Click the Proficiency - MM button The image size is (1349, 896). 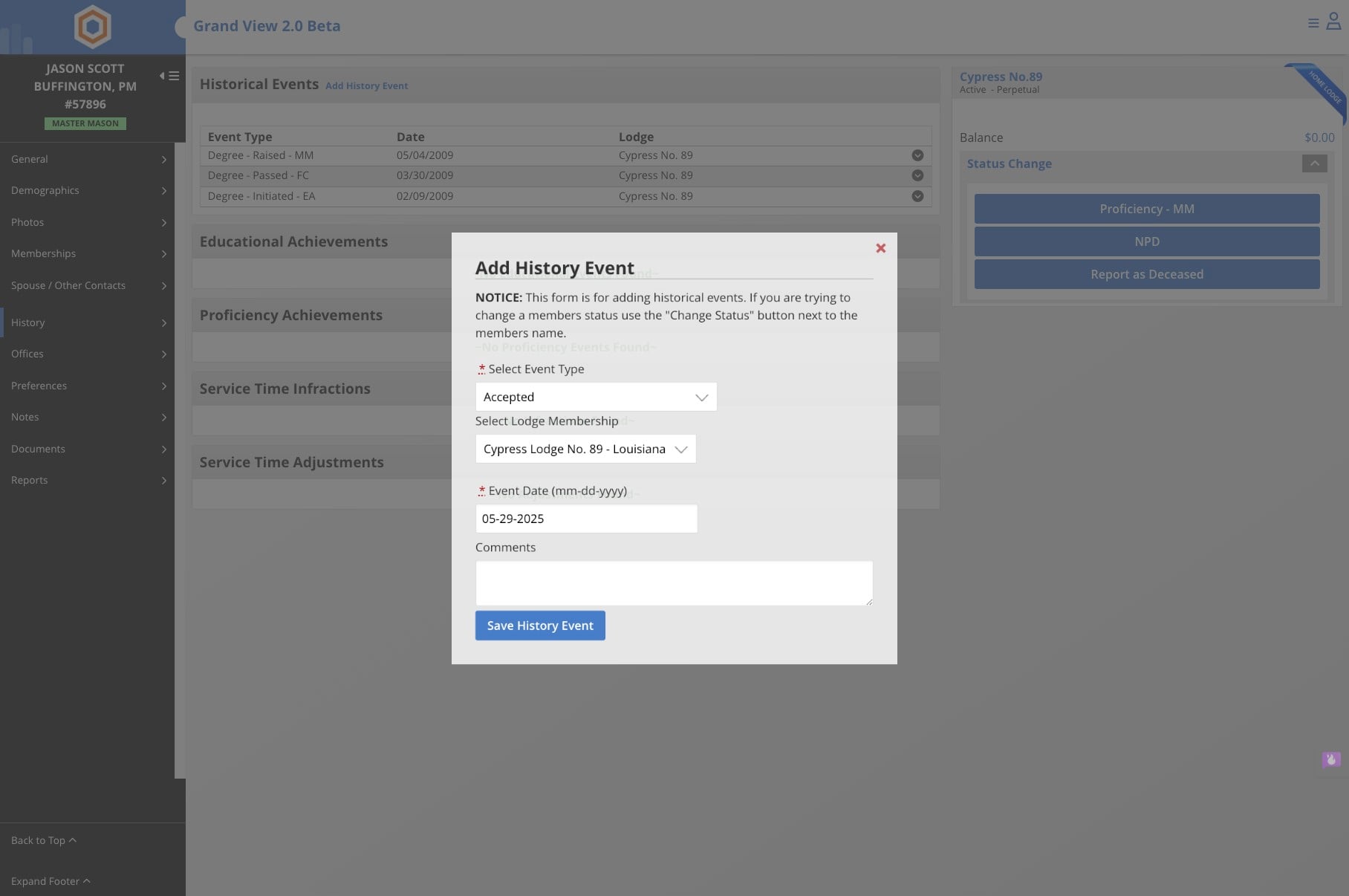(x=1147, y=209)
